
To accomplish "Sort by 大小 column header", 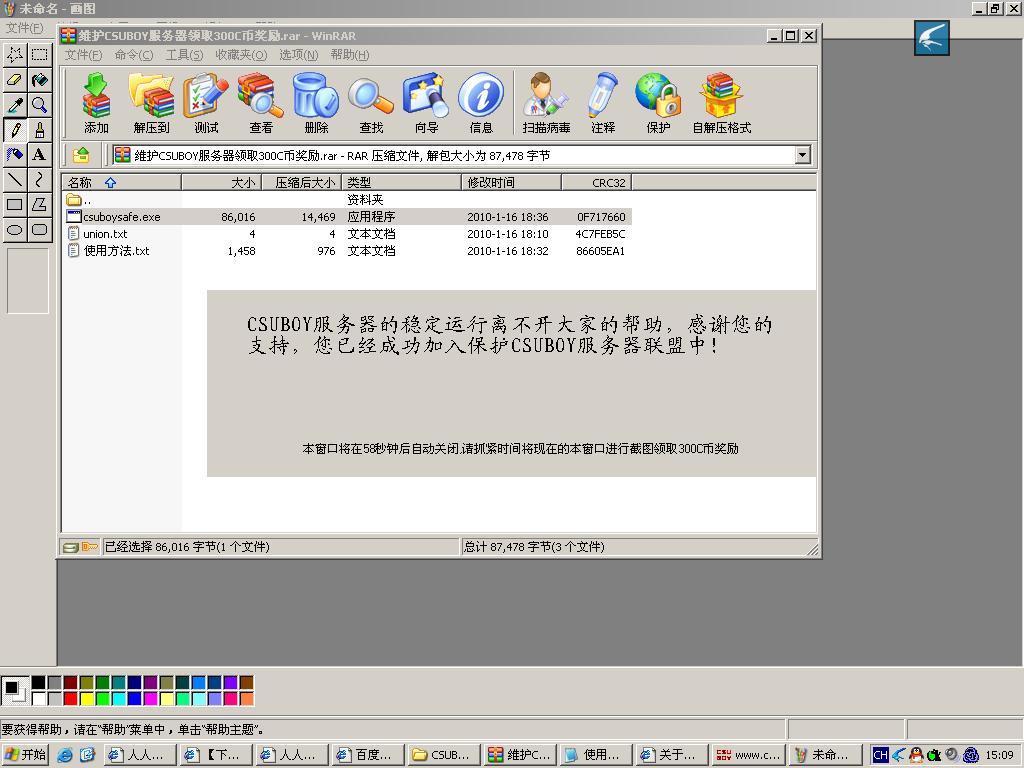I will tap(221, 182).
